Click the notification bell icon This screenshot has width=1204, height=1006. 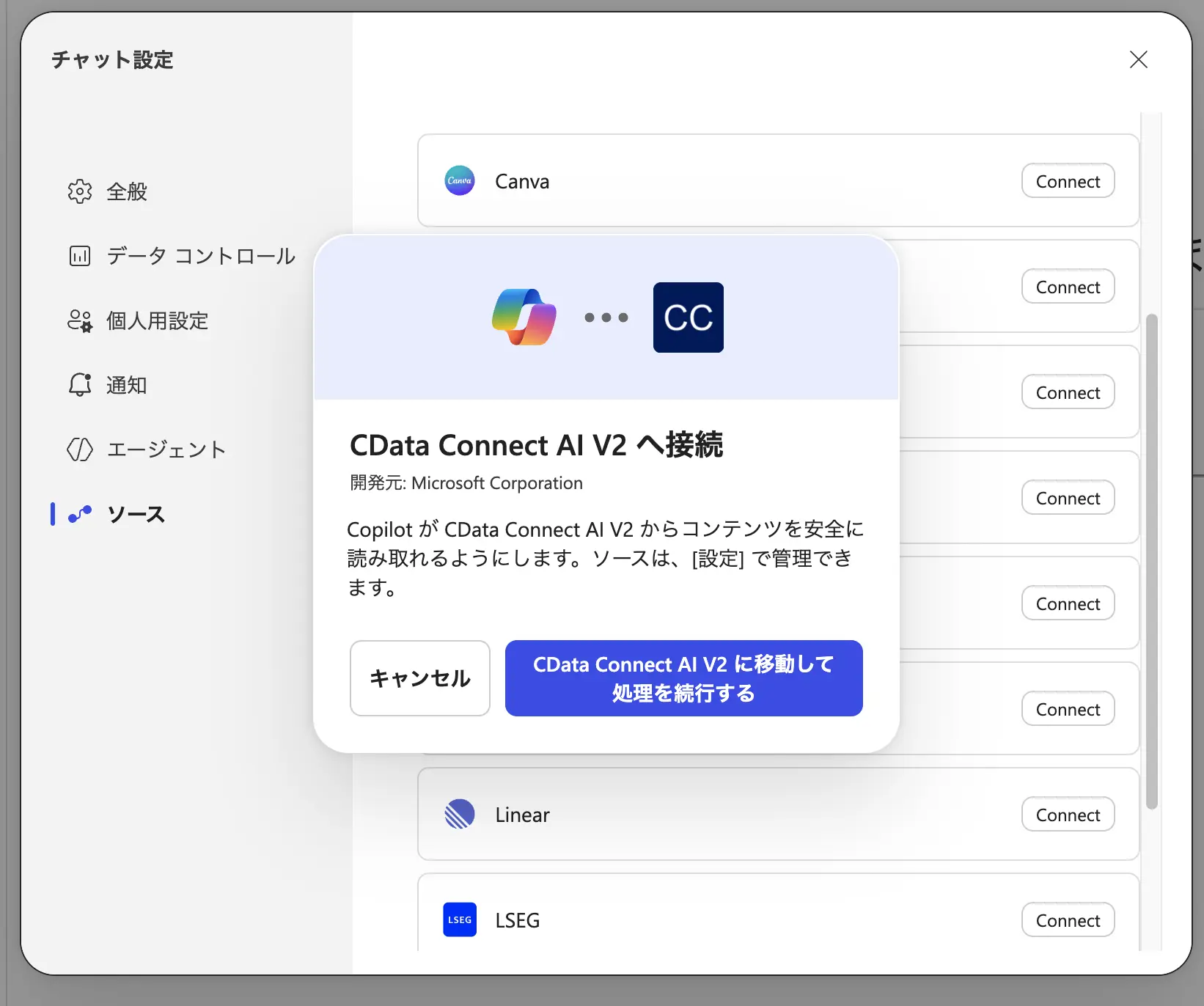pos(80,385)
